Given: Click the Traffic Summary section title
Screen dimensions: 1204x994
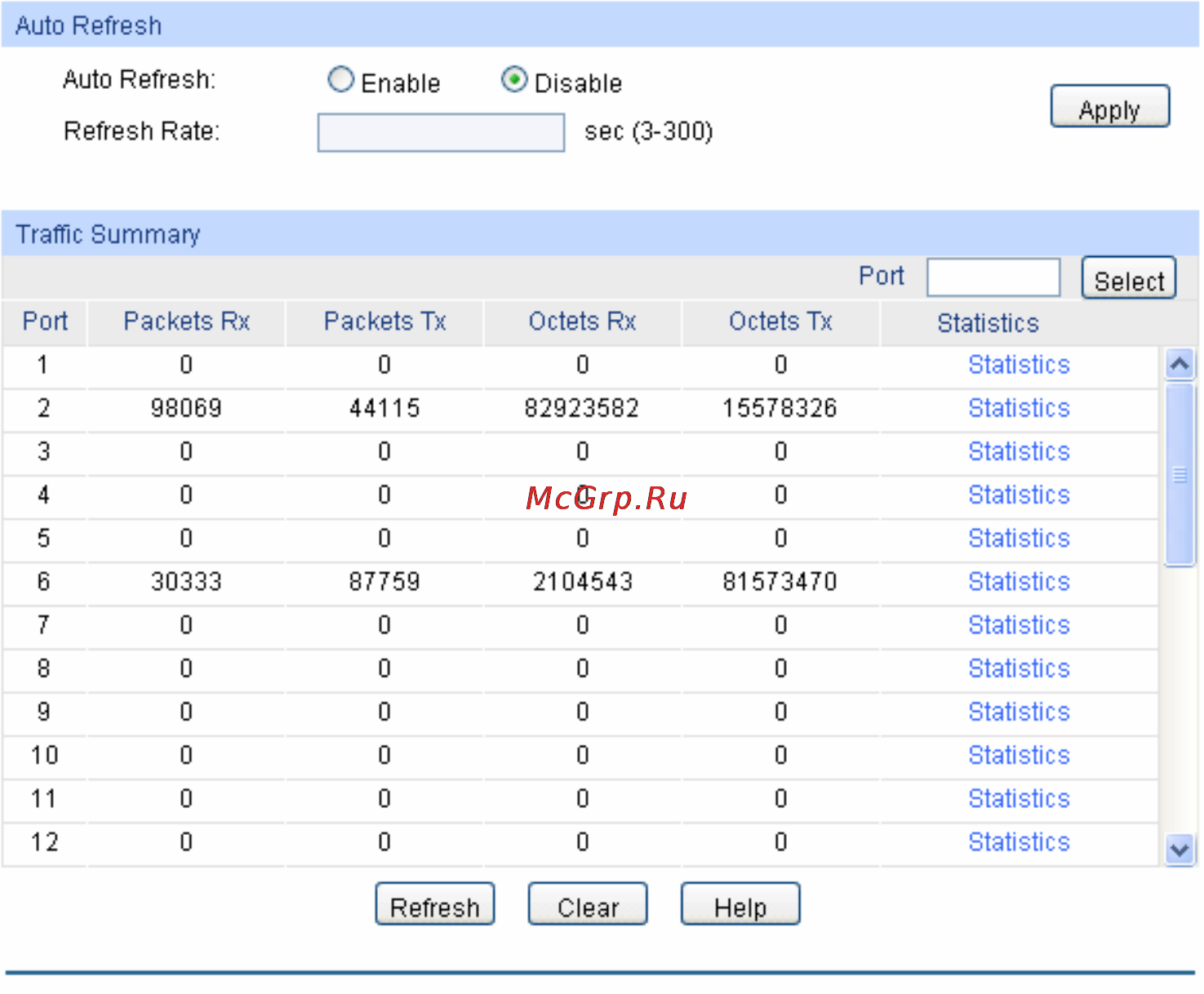Looking at the screenshot, I should coord(108,235).
